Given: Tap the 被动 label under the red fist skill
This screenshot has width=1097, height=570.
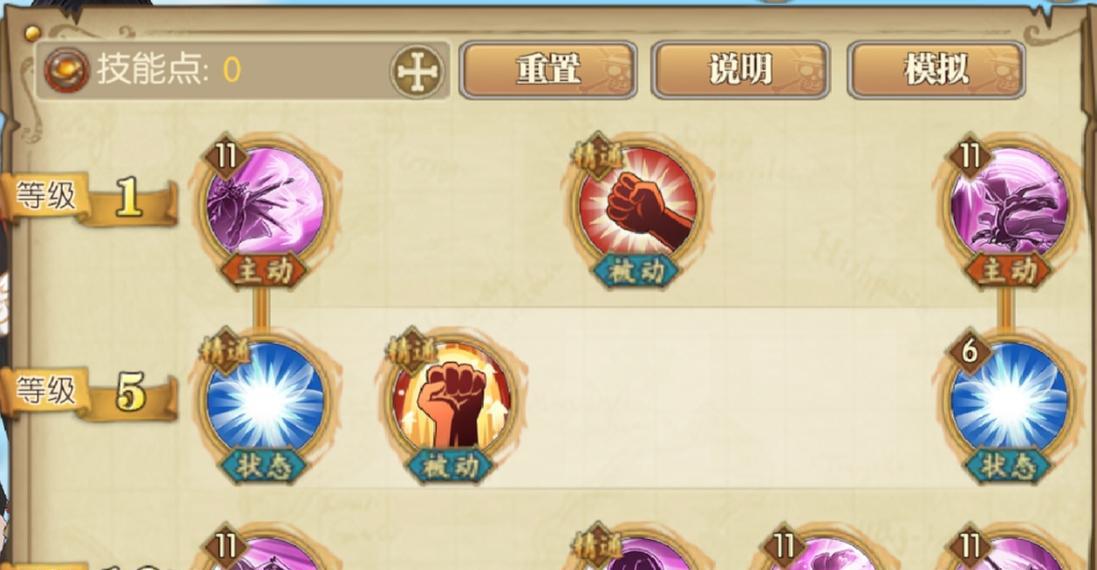Looking at the screenshot, I should 635,270.
